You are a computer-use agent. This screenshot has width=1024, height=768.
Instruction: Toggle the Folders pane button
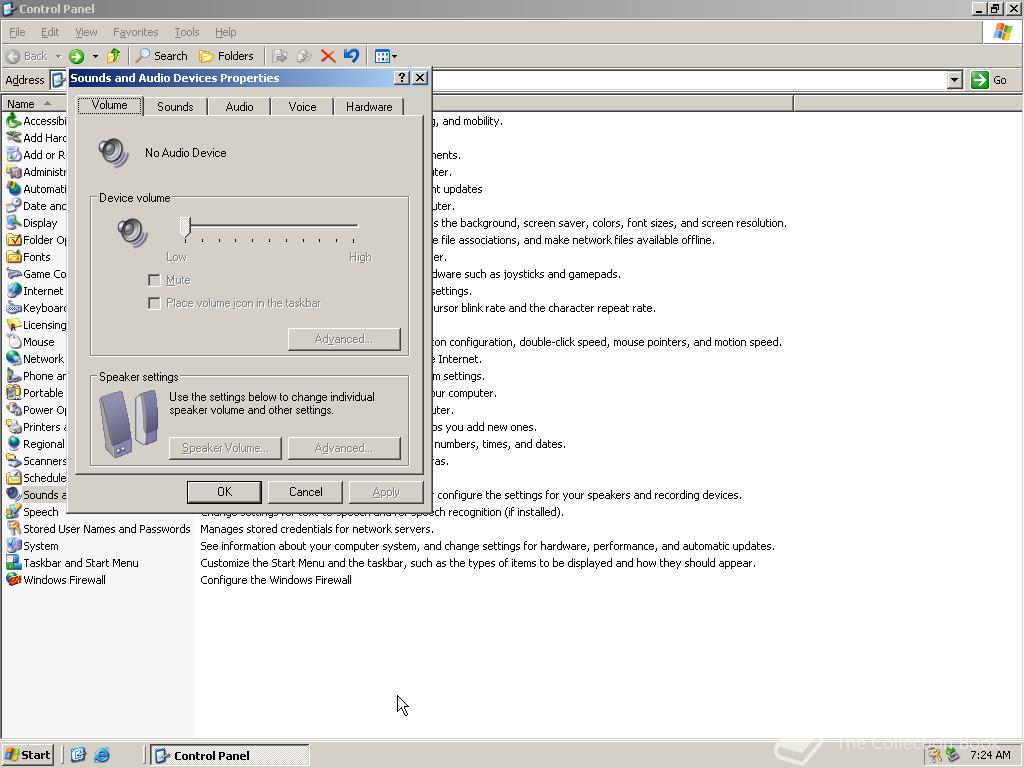pos(226,56)
